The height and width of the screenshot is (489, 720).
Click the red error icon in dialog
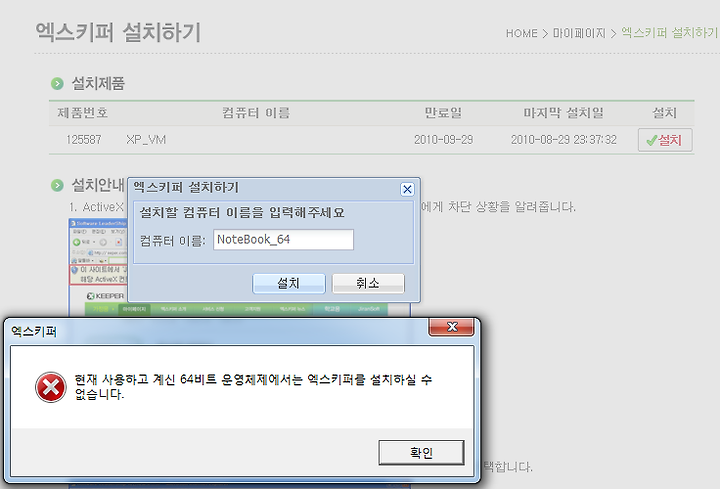point(51,387)
